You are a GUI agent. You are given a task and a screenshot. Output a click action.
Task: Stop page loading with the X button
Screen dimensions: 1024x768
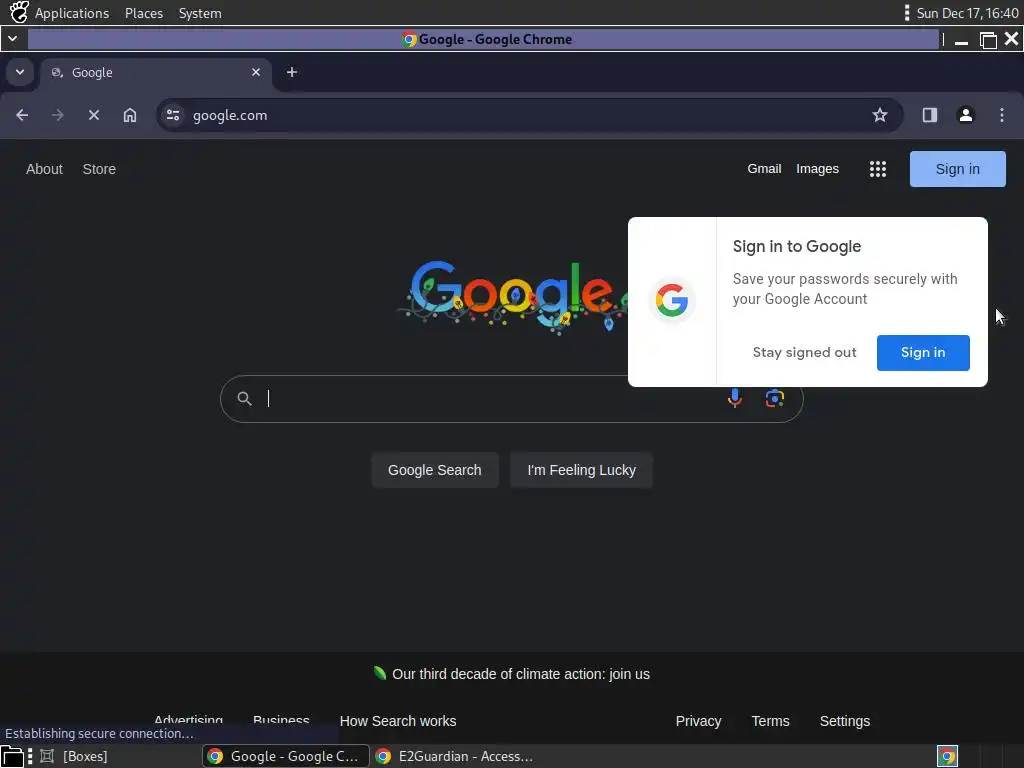pos(94,115)
